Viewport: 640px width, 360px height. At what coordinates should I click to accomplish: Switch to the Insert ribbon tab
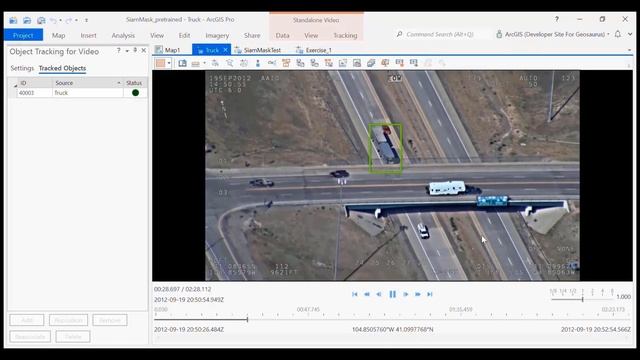[88, 36]
